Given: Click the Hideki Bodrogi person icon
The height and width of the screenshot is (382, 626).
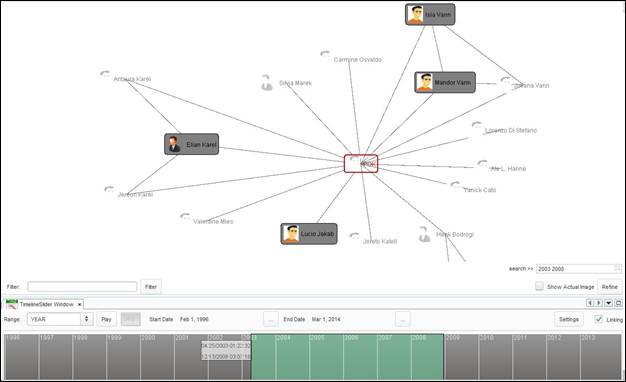Looking at the screenshot, I should tap(424, 234).
